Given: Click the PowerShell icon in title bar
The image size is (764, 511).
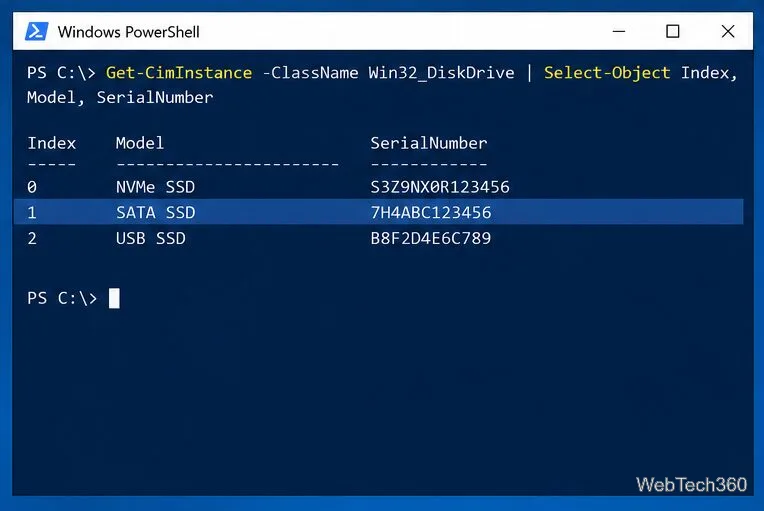Looking at the screenshot, I should (x=37, y=32).
